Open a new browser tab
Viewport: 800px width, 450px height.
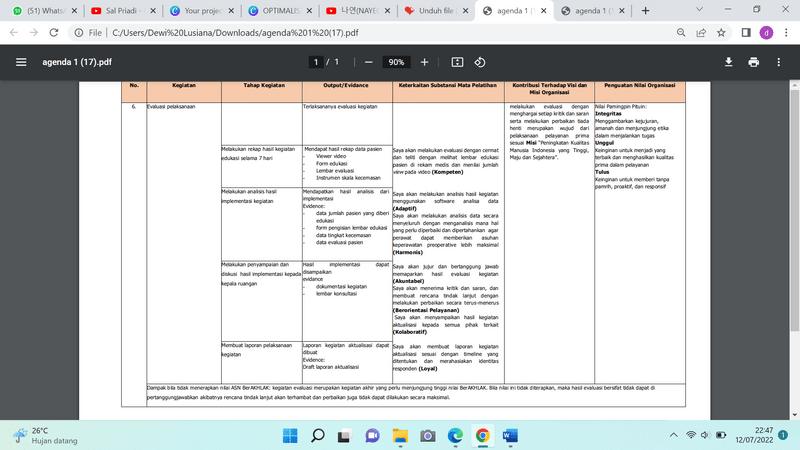[645, 11]
